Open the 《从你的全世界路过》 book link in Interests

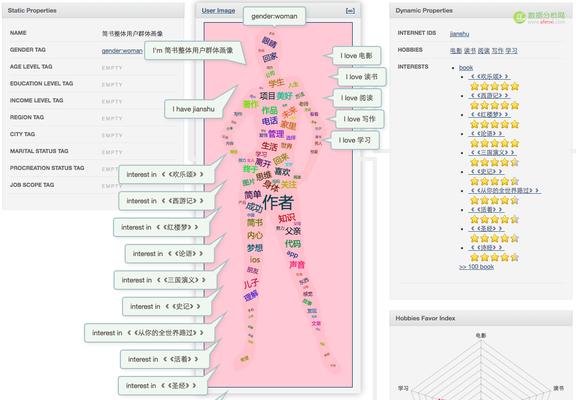pos(505,191)
